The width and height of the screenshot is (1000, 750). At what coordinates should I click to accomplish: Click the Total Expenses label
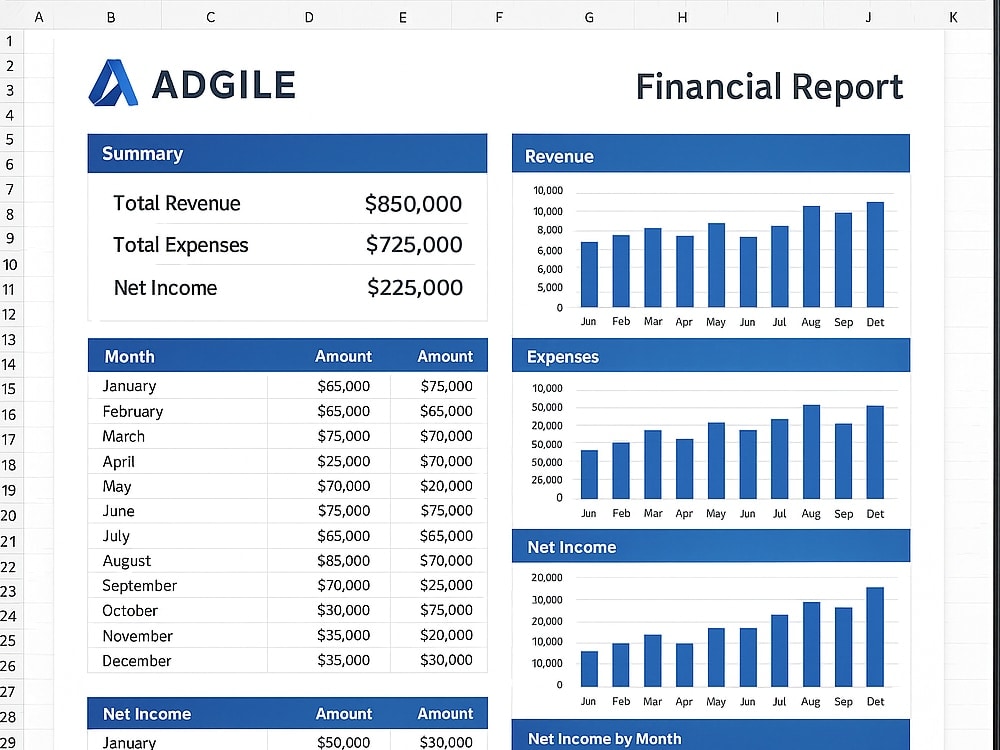(x=180, y=245)
